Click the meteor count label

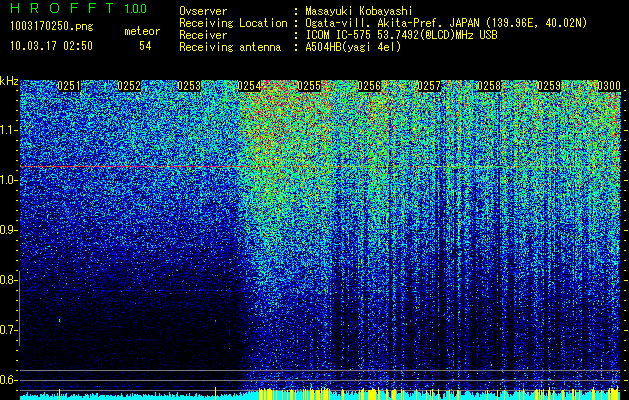coord(142,31)
